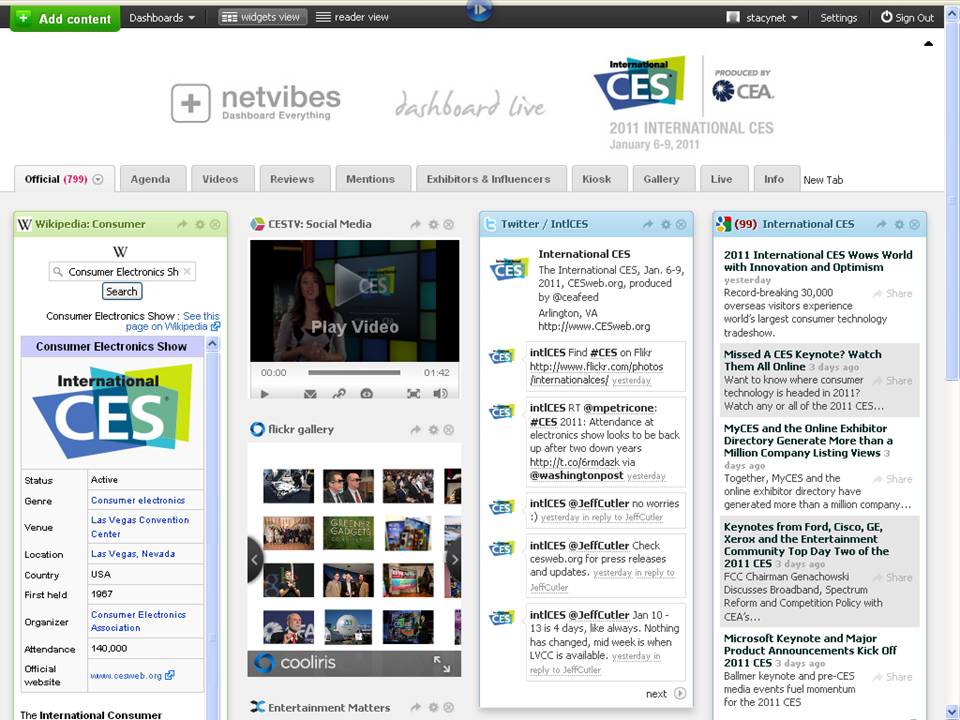This screenshot has width=960, height=720.
Task: Click the Sign Out power icon
Action: click(886, 17)
